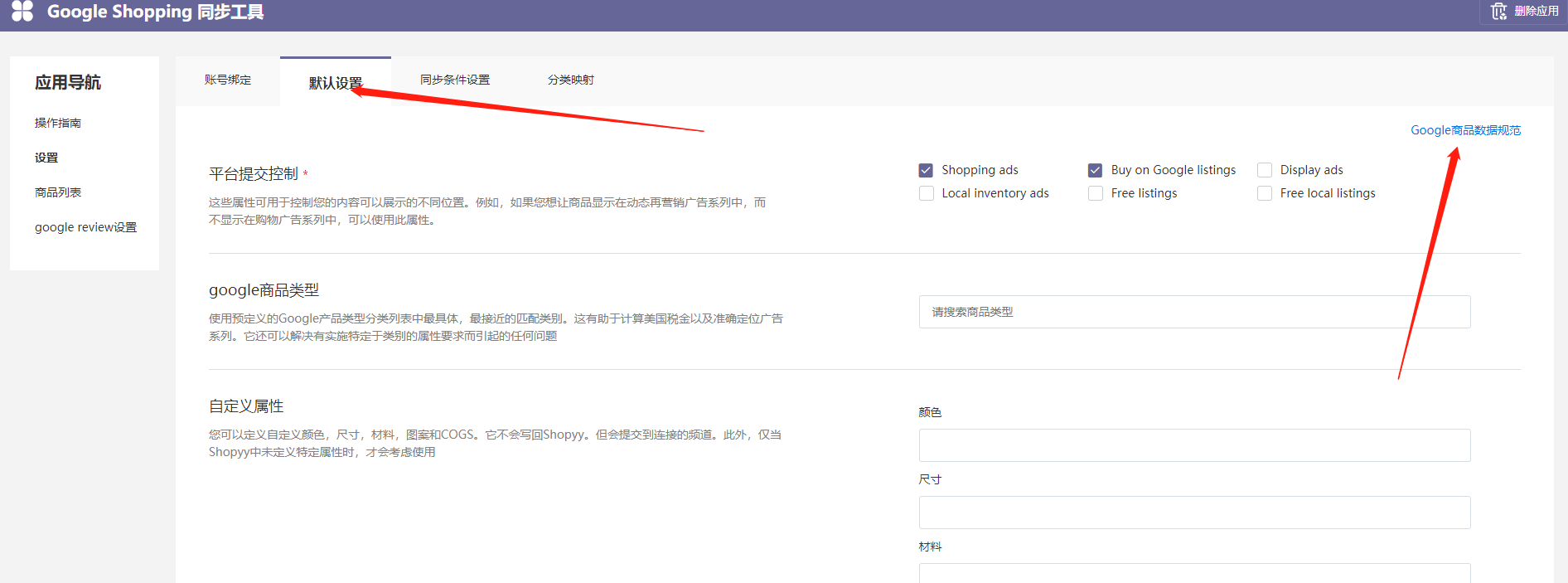The width and height of the screenshot is (1568, 583).
Task: Uncheck the Shopping ads checkbox
Action: tap(927, 170)
